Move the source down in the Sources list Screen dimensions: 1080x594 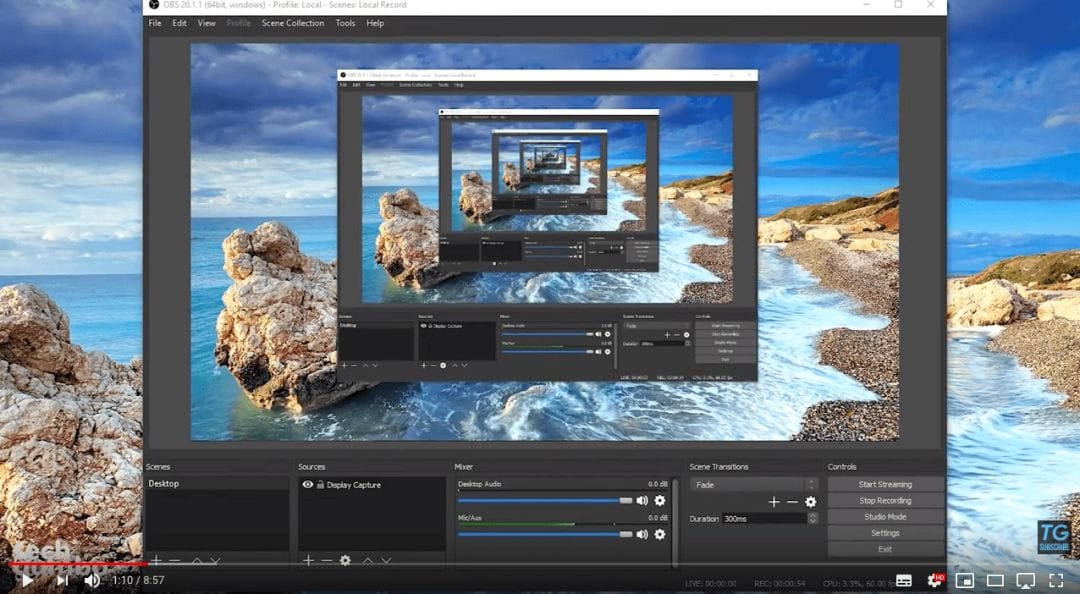(x=386, y=560)
